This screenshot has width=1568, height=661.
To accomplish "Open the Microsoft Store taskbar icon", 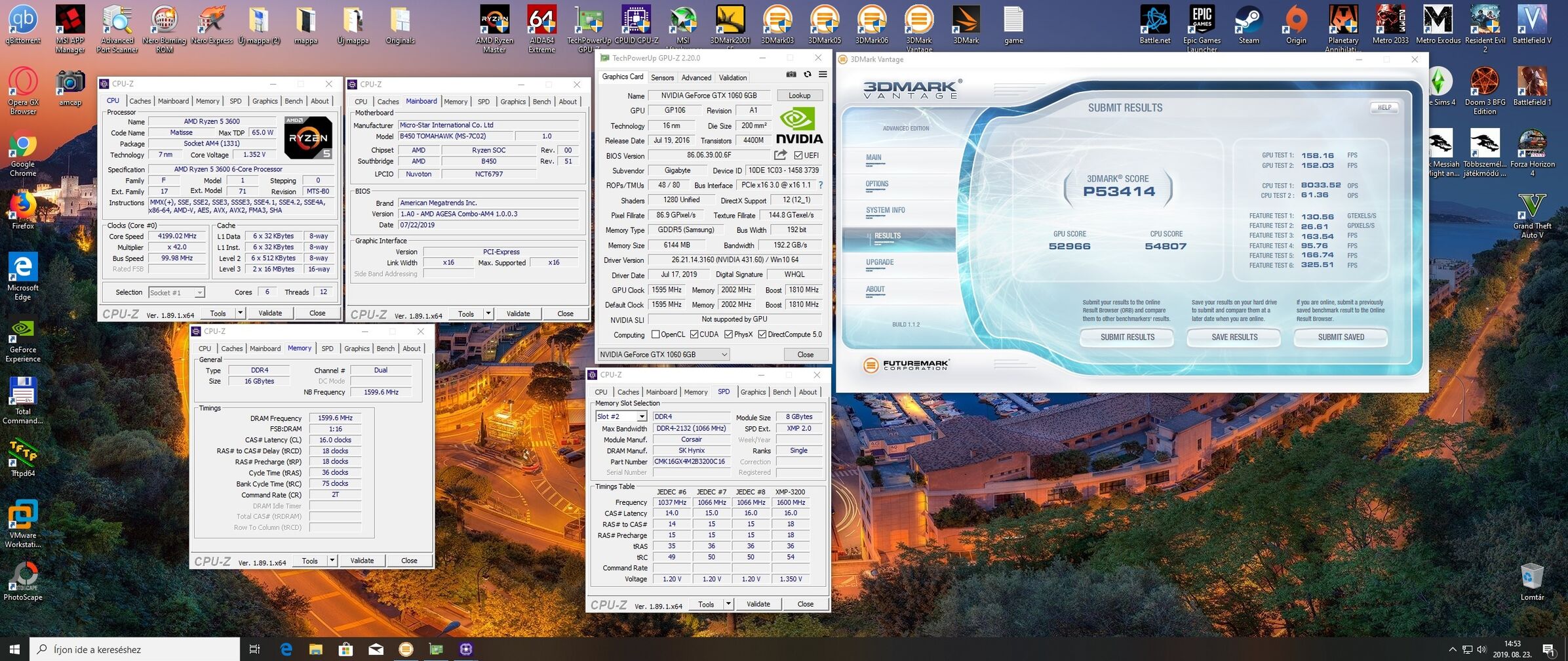I will pyautogui.click(x=345, y=649).
